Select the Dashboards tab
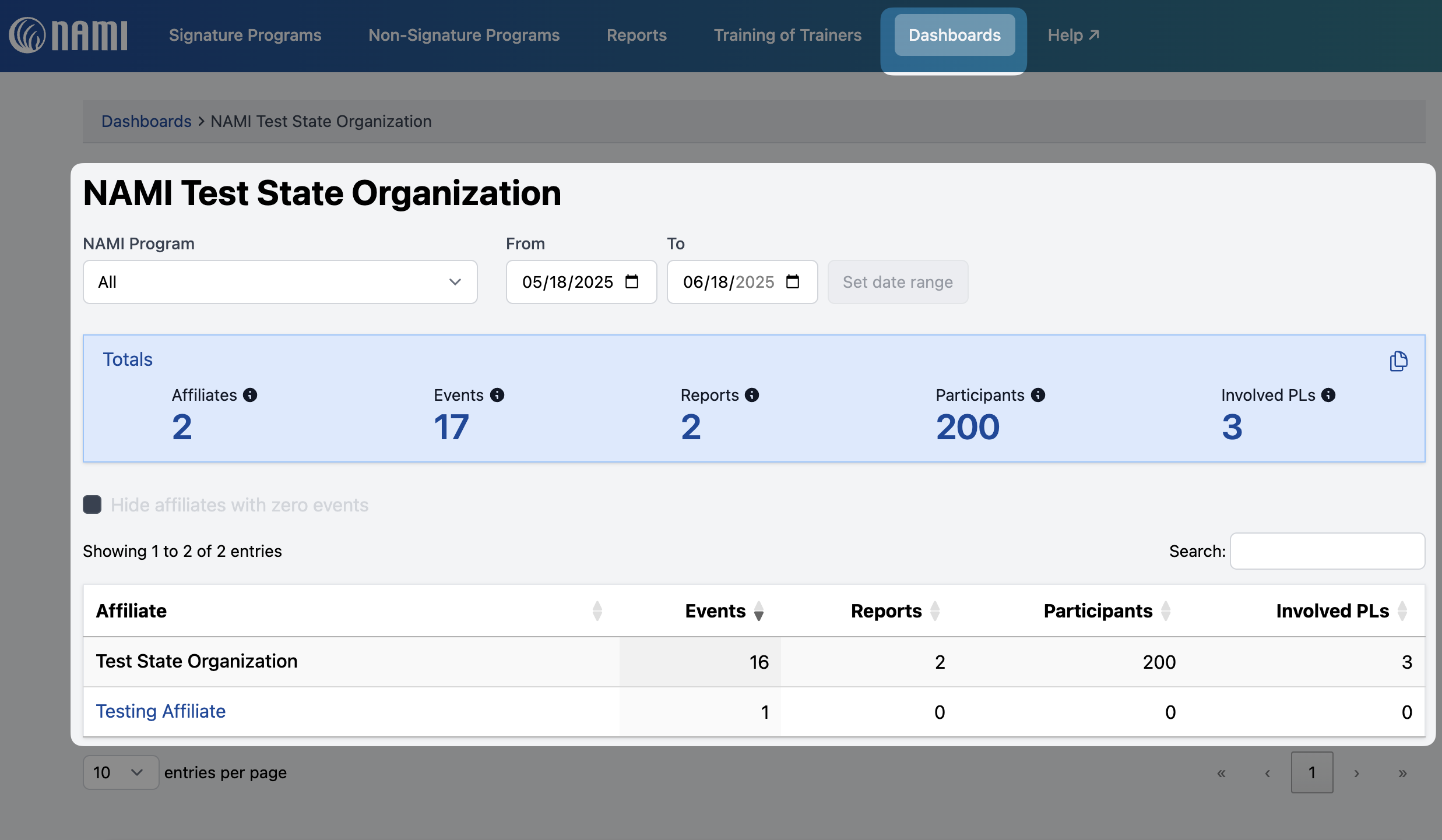This screenshot has width=1442, height=840. 954,35
